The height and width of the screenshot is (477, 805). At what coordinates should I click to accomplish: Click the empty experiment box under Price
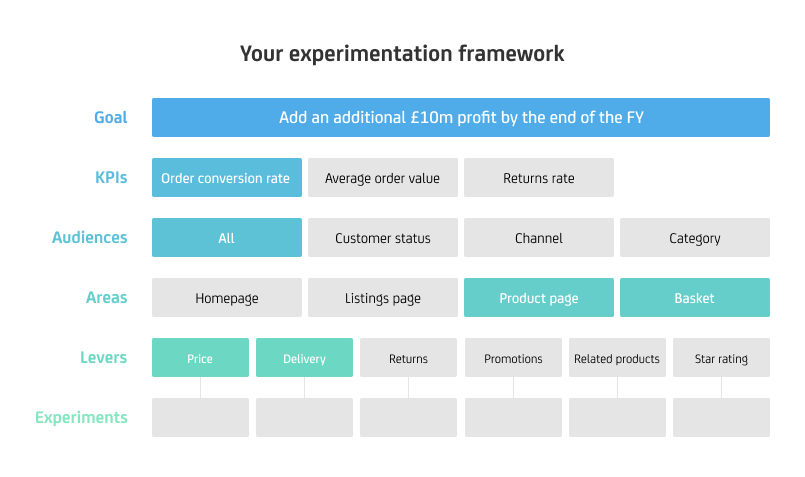pyautogui.click(x=200, y=418)
